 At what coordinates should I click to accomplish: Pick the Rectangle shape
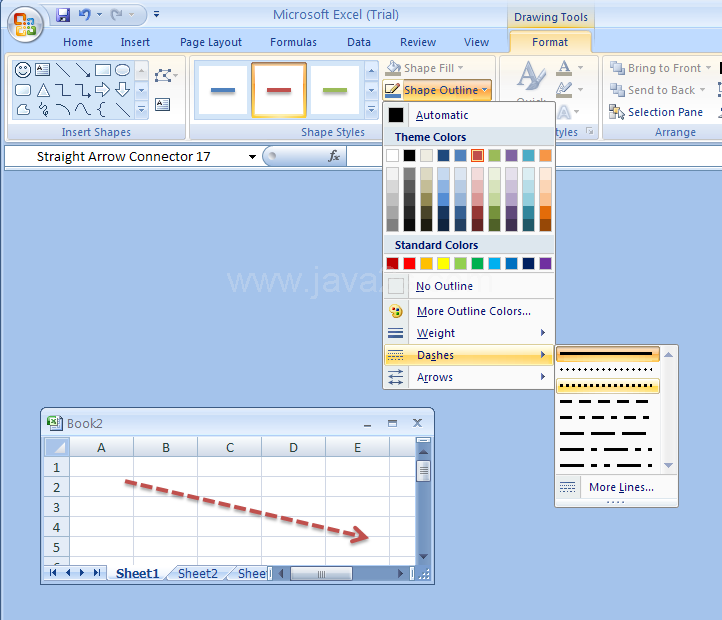click(x=103, y=70)
